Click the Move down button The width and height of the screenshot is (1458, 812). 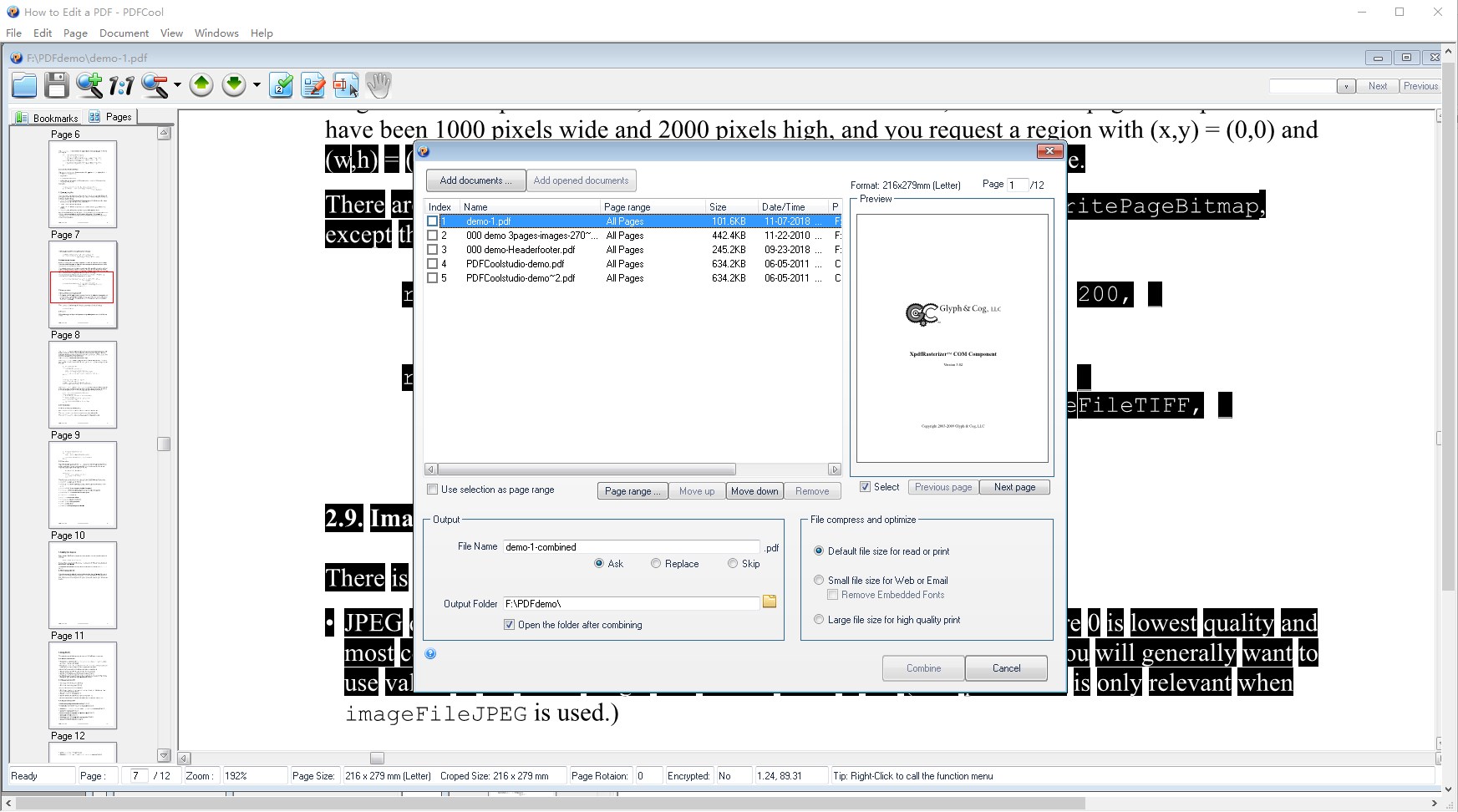point(754,491)
